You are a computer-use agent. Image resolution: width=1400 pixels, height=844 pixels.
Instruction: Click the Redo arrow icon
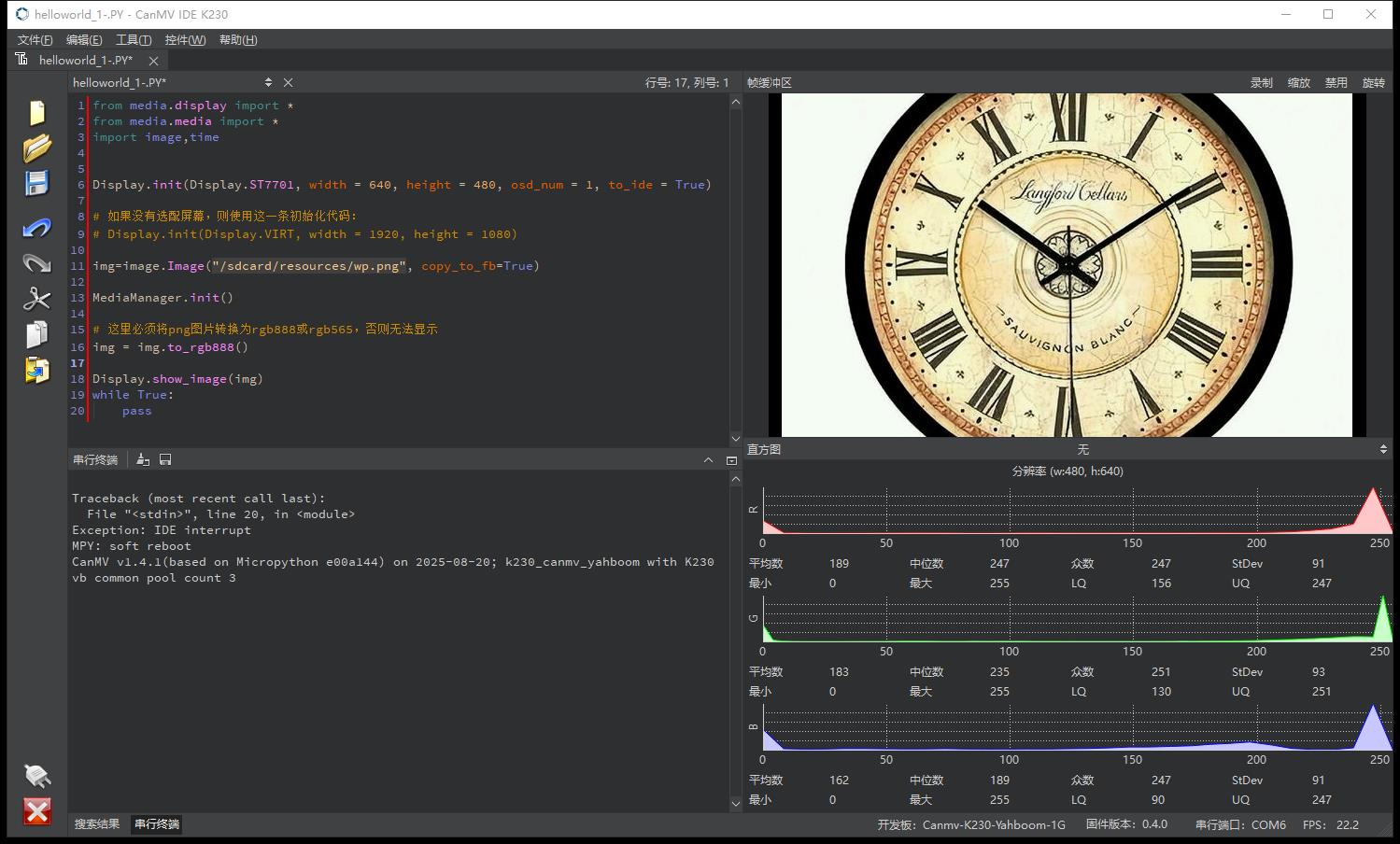tap(36, 263)
